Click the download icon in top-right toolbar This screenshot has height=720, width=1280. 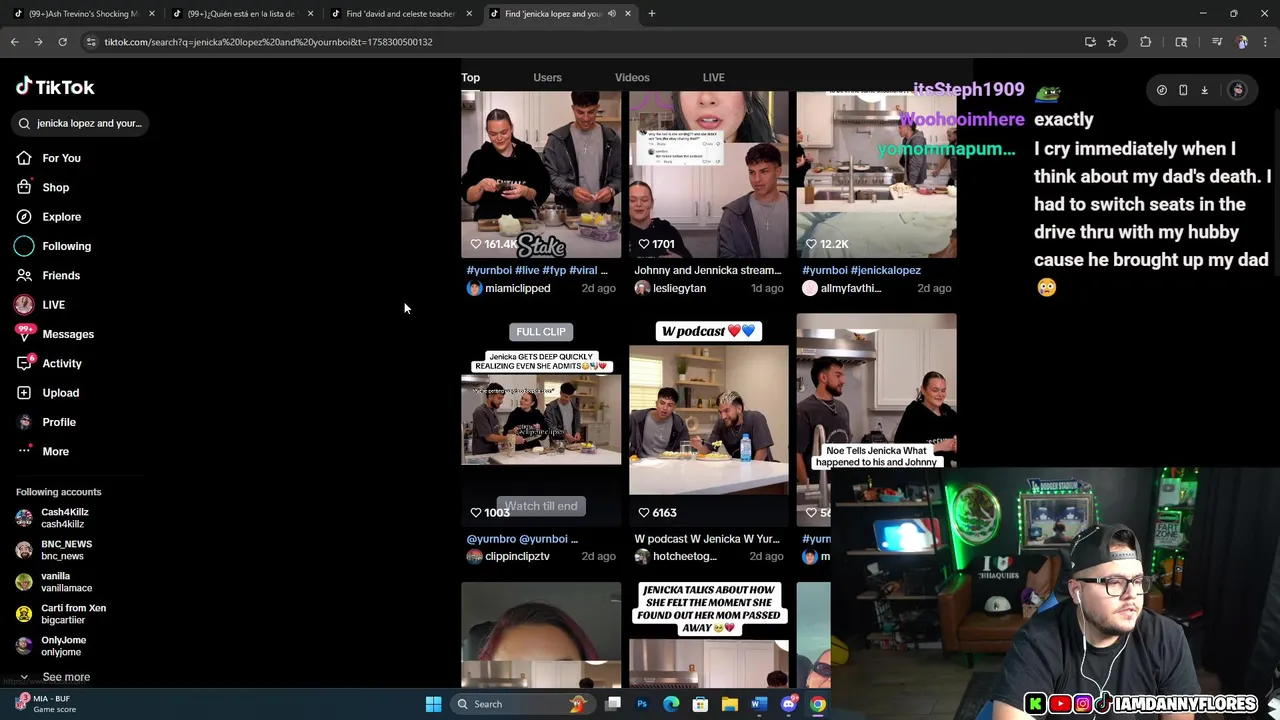coord(1204,90)
